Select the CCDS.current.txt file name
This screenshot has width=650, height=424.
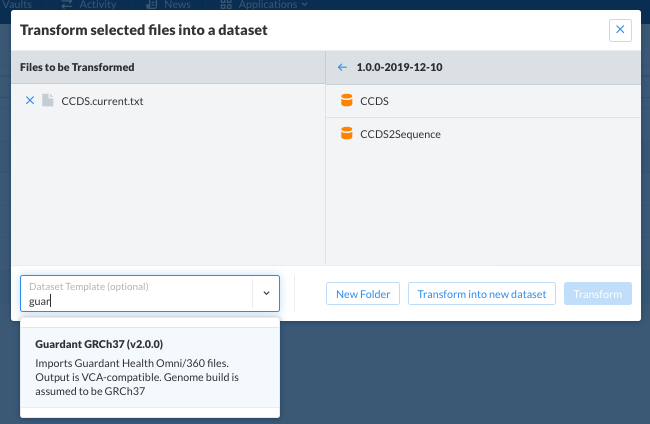coord(102,101)
